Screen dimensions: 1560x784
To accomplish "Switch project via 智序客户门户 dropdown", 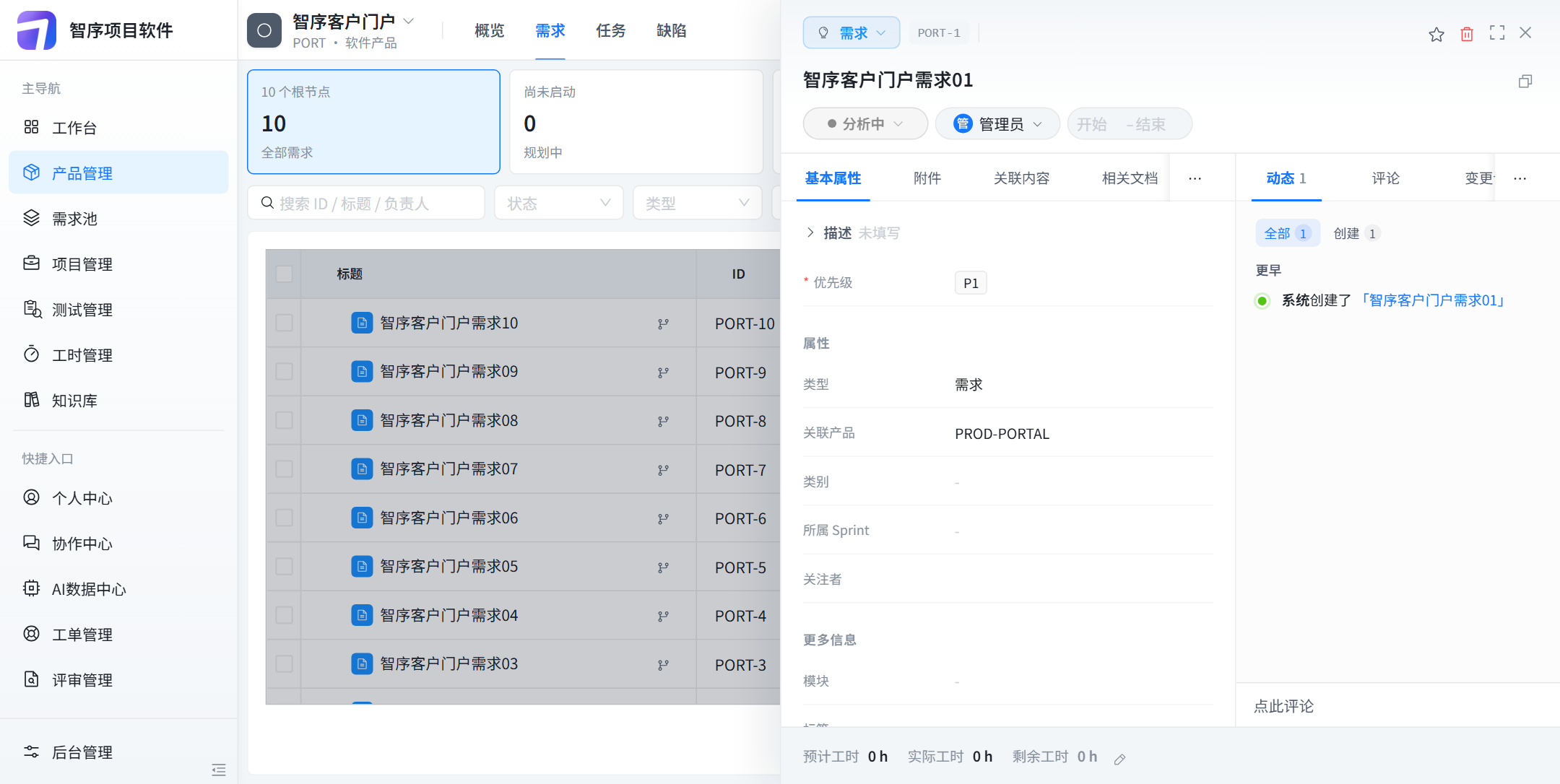I will pyautogui.click(x=353, y=22).
